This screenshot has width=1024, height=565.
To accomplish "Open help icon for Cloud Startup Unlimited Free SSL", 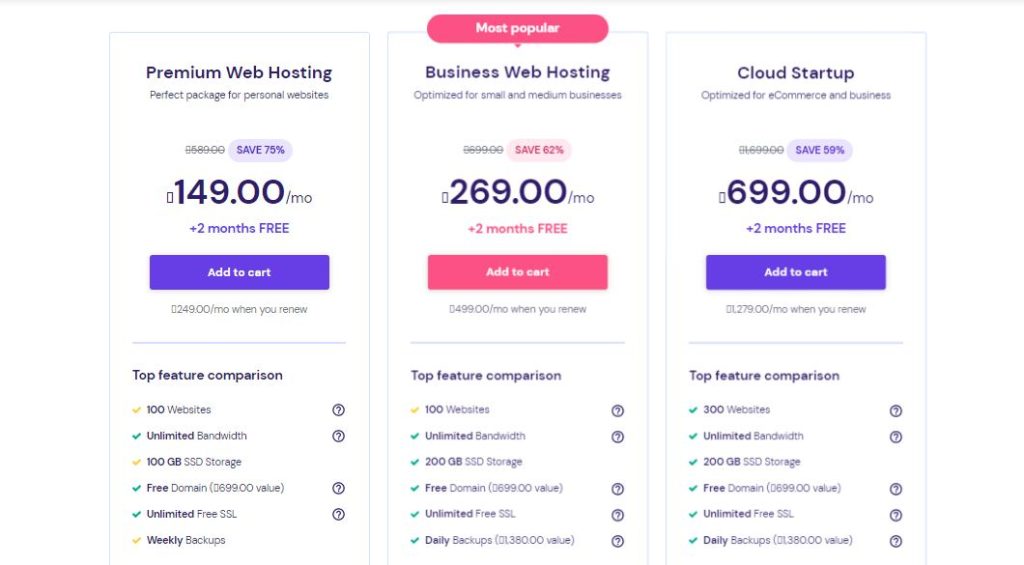I will [x=896, y=515].
